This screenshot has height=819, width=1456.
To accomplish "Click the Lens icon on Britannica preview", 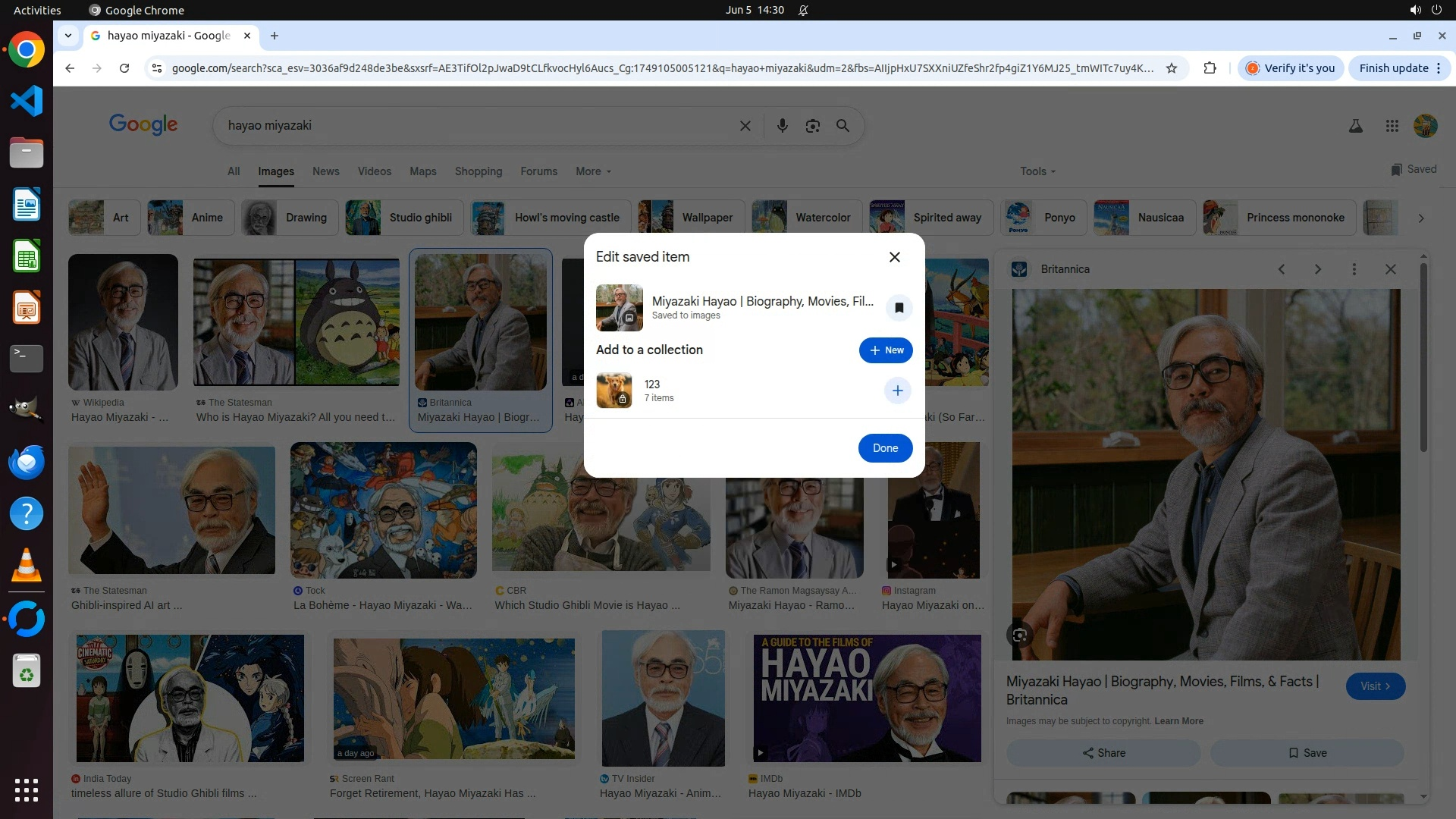I will (1020, 635).
